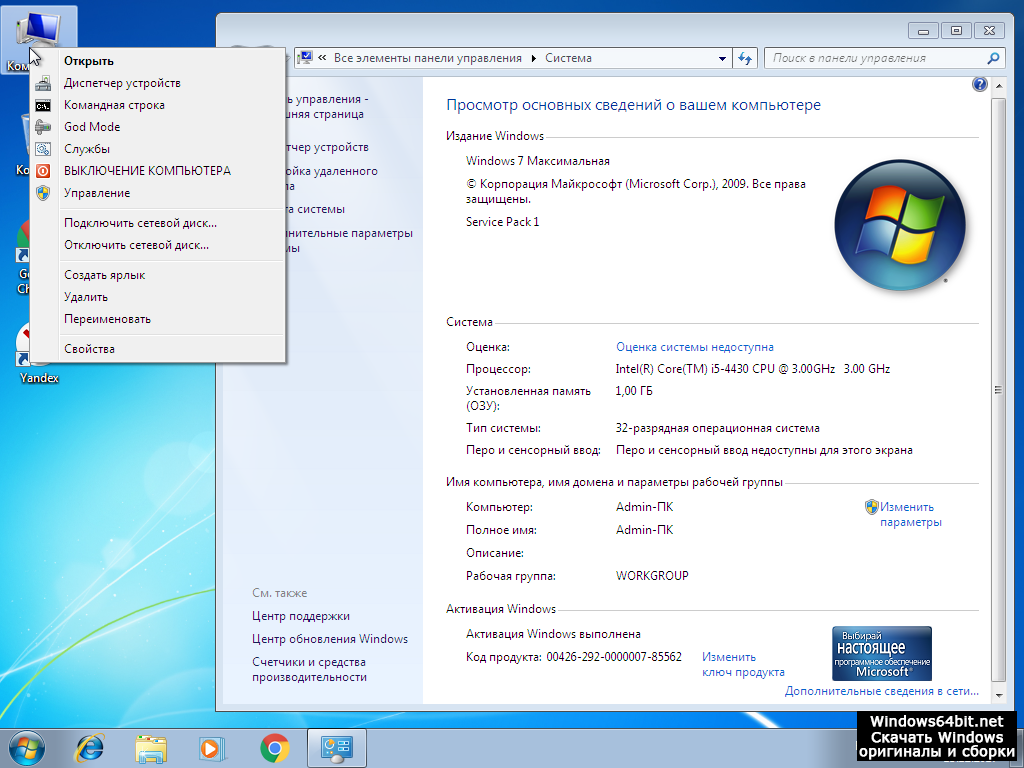The height and width of the screenshot is (768, 1024).
Task: Click Все элементы панели управления breadcrumb
Action: 428,58
